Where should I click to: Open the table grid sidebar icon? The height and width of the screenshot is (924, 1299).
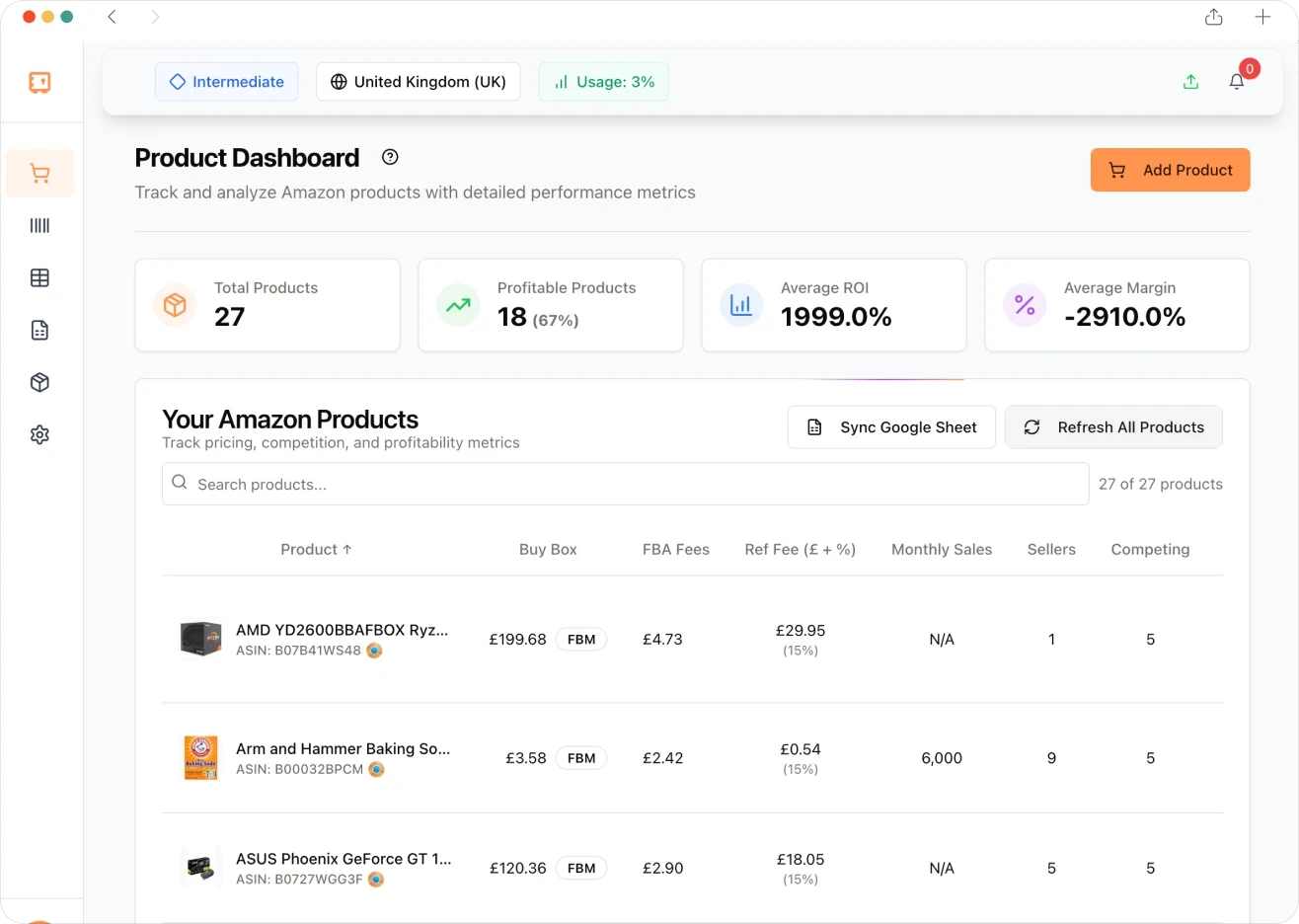pos(39,278)
